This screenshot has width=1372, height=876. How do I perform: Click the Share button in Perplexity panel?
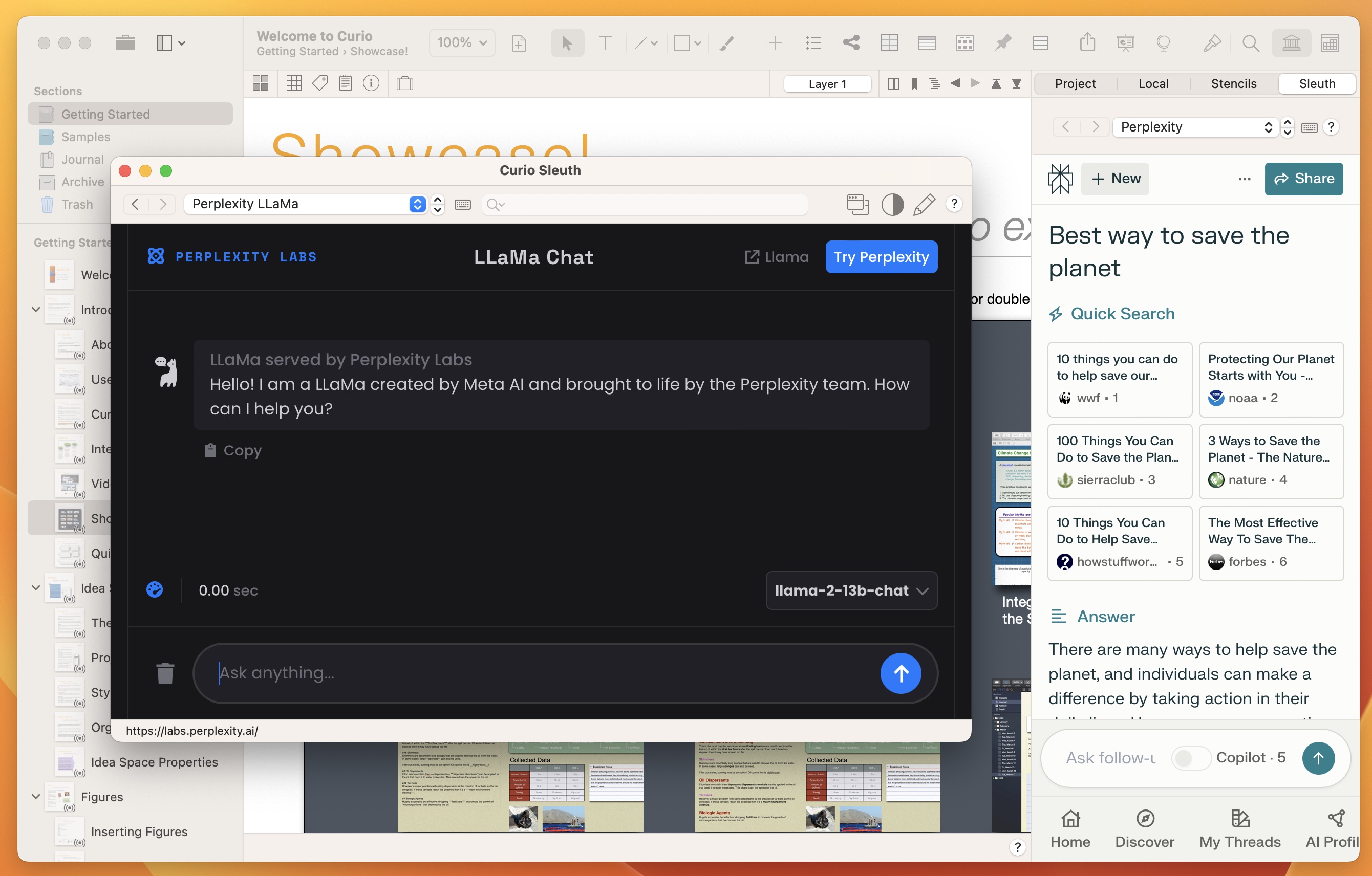1303,179
